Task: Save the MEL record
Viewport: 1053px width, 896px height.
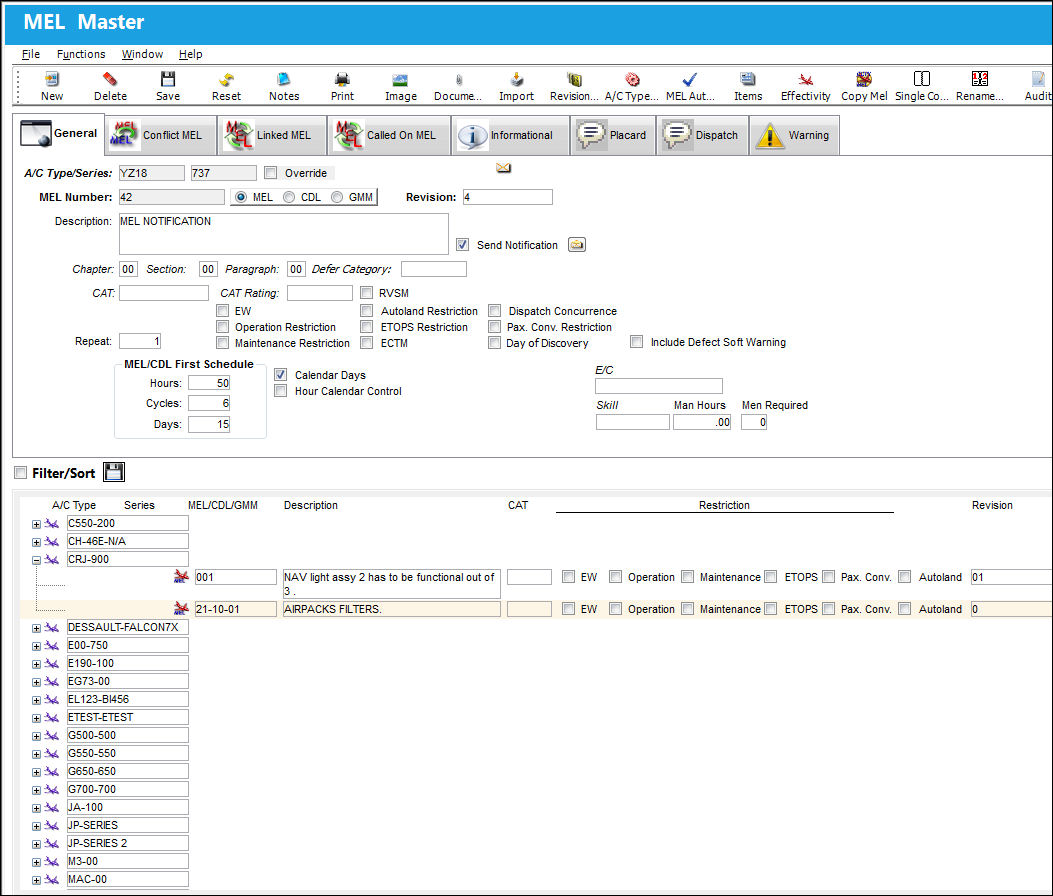Action: [x=168, y=86]
